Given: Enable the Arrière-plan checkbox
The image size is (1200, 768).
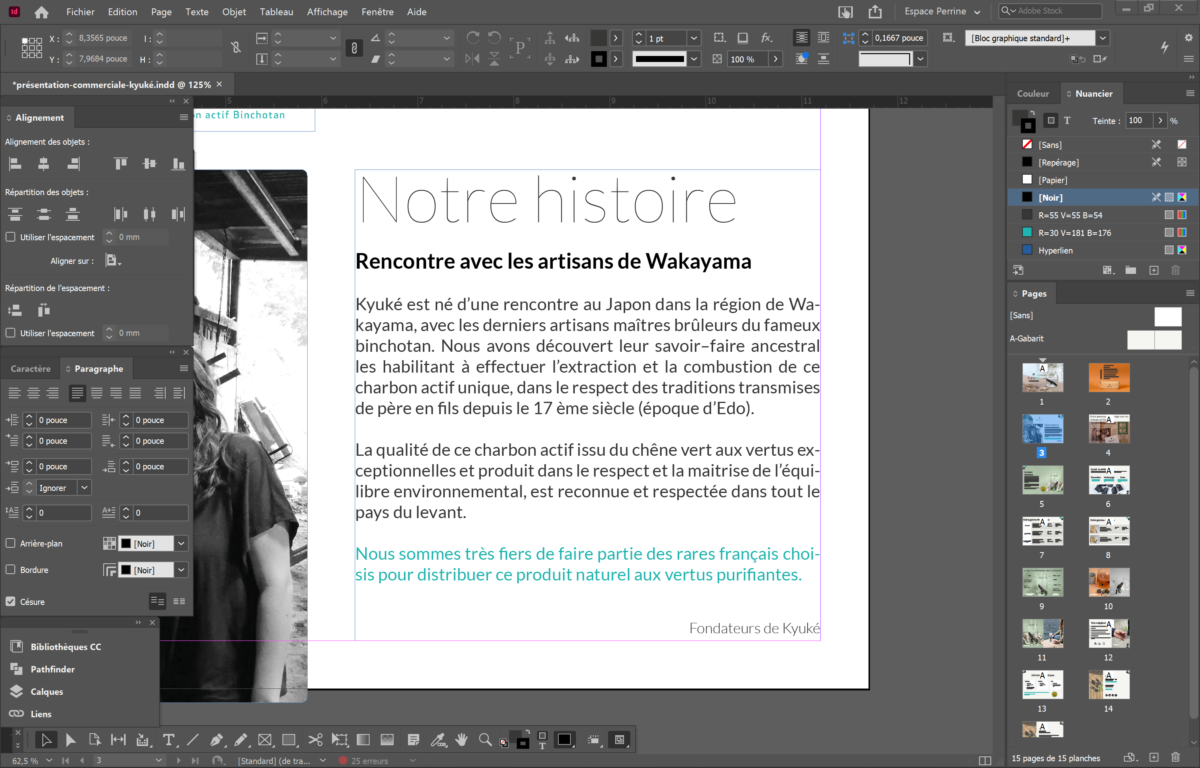Looking at the screenshot, I should coord(11,543).
